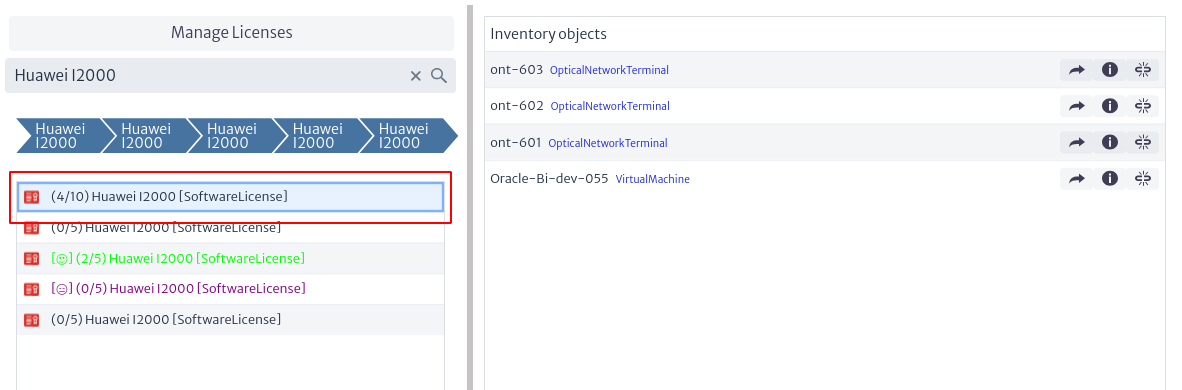Go to Oracle-Bi-dev-055 arrow icon
Viewport: 1182px width, 390px height.
point(1076,179)
